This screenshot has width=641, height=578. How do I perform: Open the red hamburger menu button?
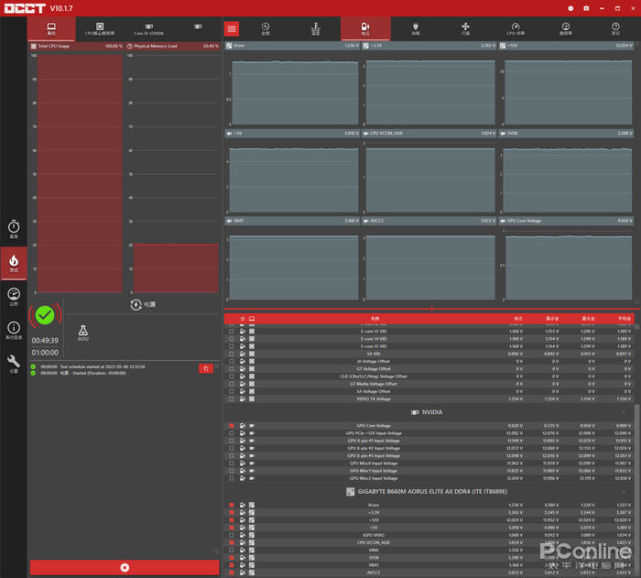click(231, 29)
